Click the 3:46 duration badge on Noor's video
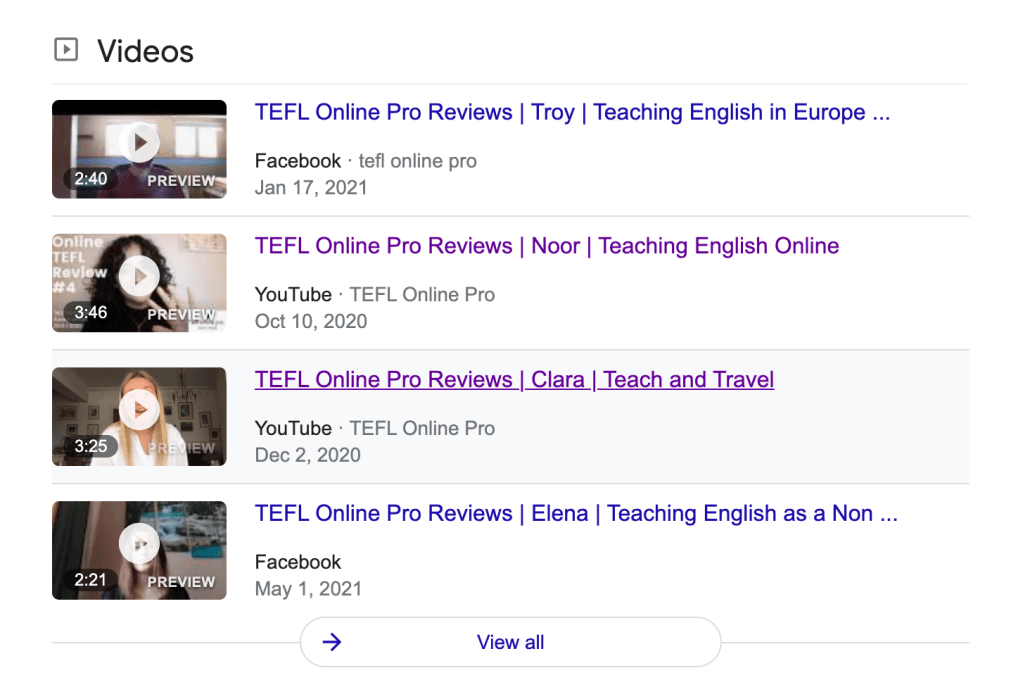Viewport: 1023px width, 687px height. point(91,313)
